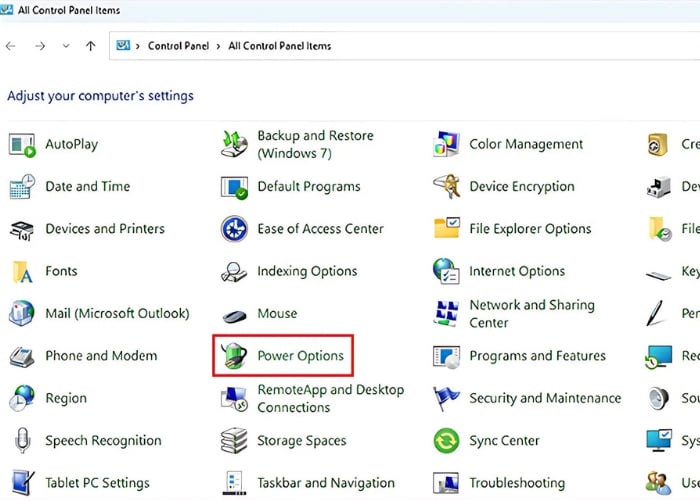700x500 pixels.
Task: Click the Color Management icon
Action: (446, 144)
